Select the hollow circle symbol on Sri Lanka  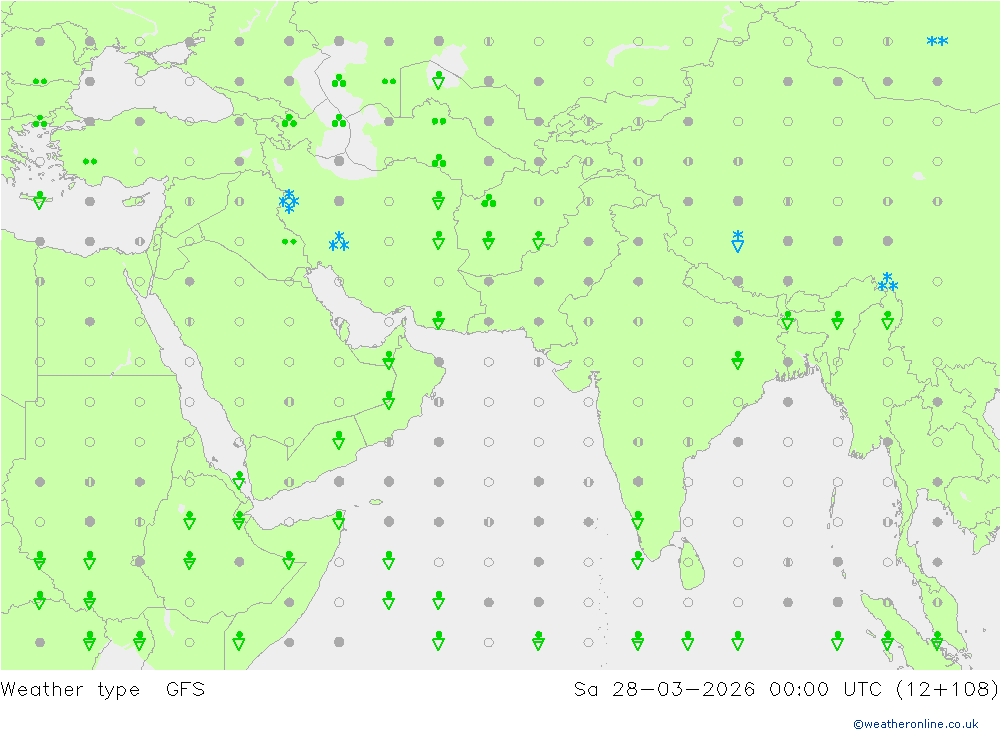point(688,562)
